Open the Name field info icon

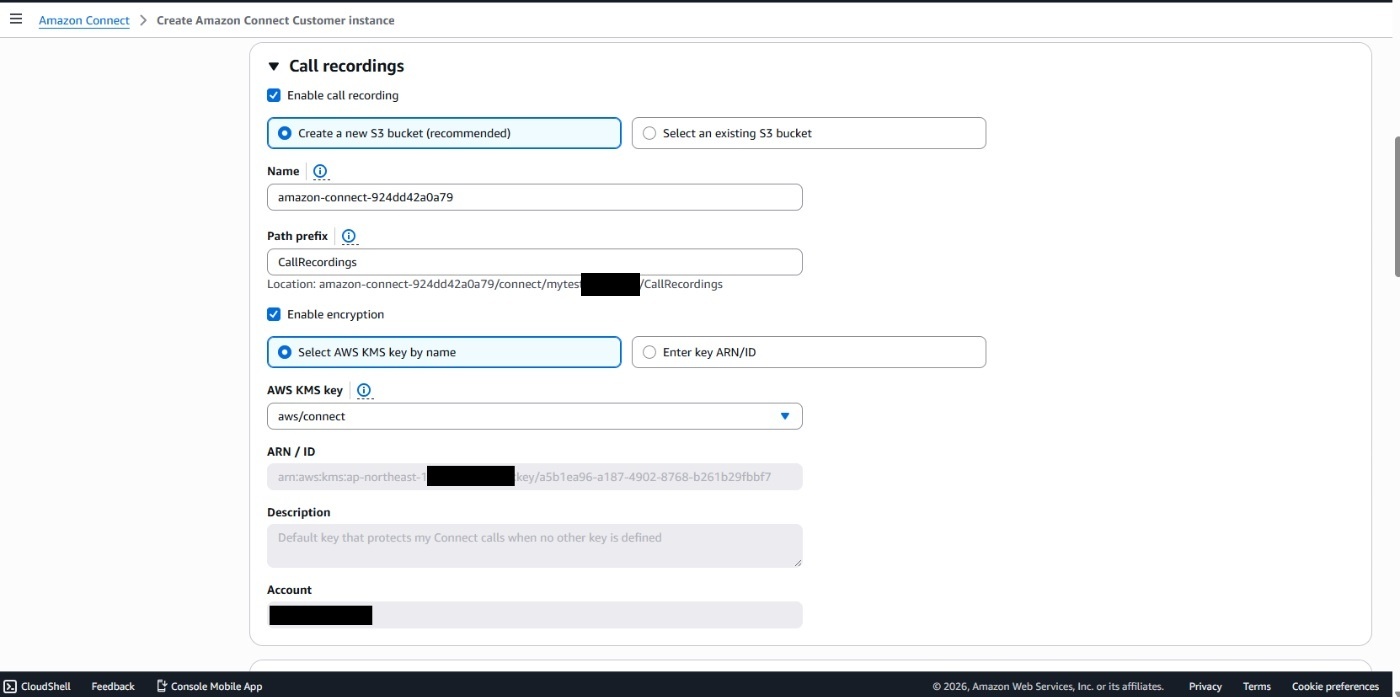tap(320, 171)
